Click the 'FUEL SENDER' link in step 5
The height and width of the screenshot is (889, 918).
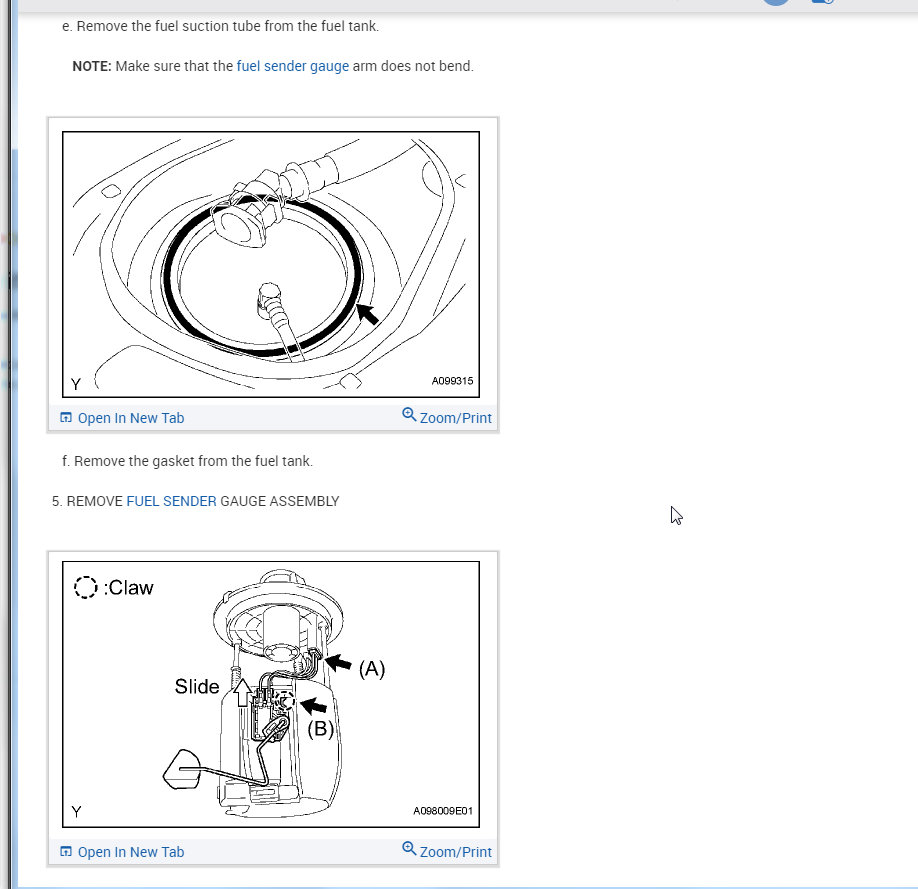[x=171, y=501]
